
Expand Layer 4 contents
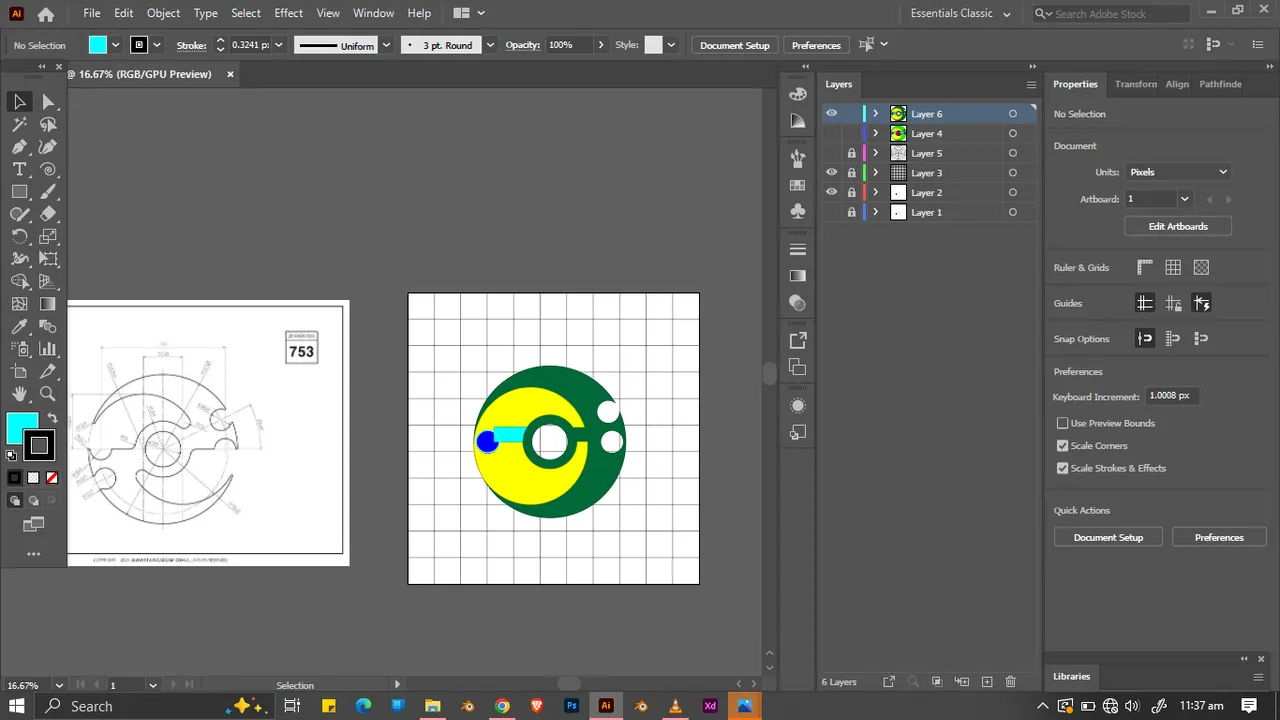876,133
